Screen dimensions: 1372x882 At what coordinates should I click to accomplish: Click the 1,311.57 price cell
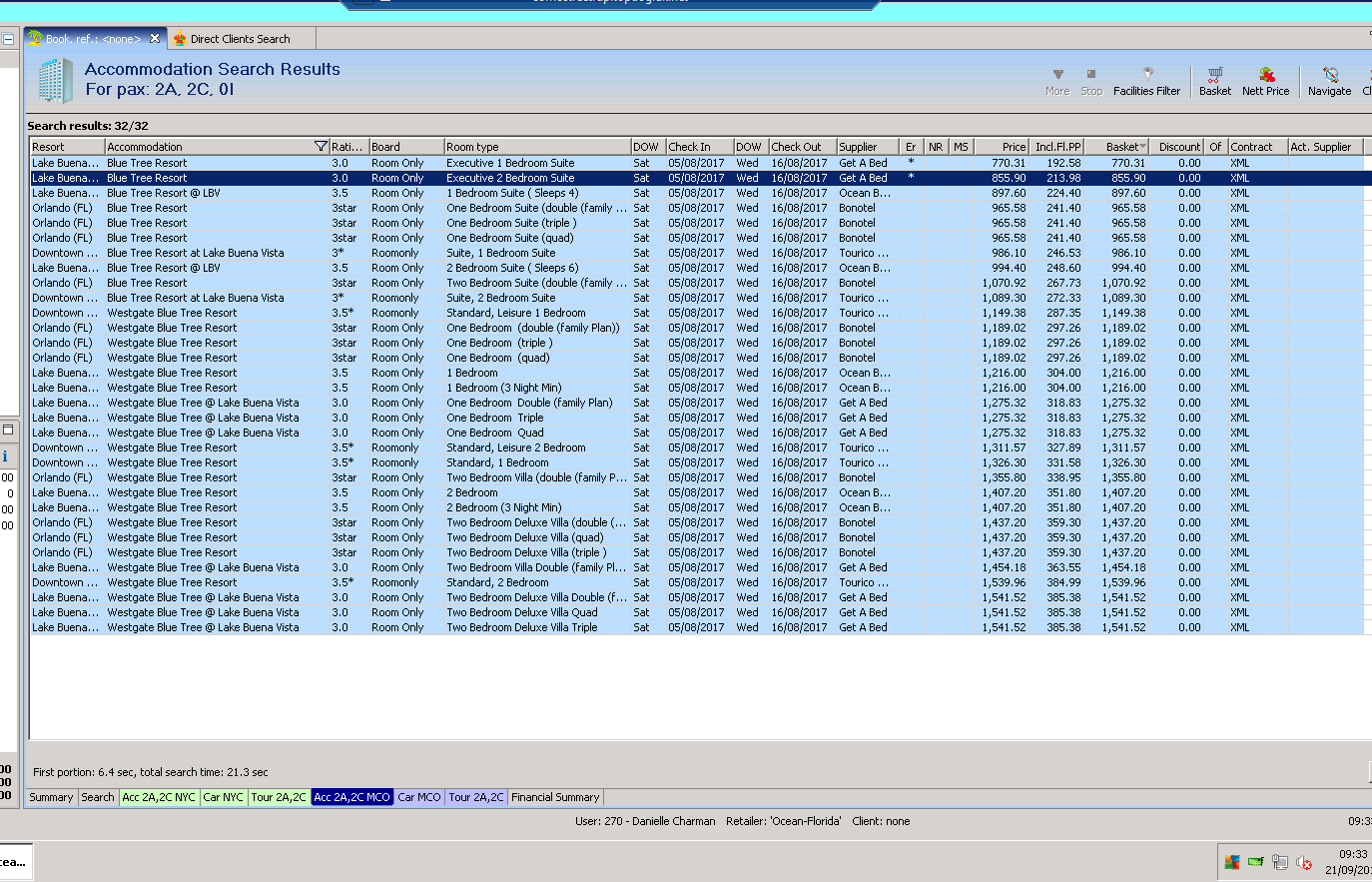[1004, 447]
